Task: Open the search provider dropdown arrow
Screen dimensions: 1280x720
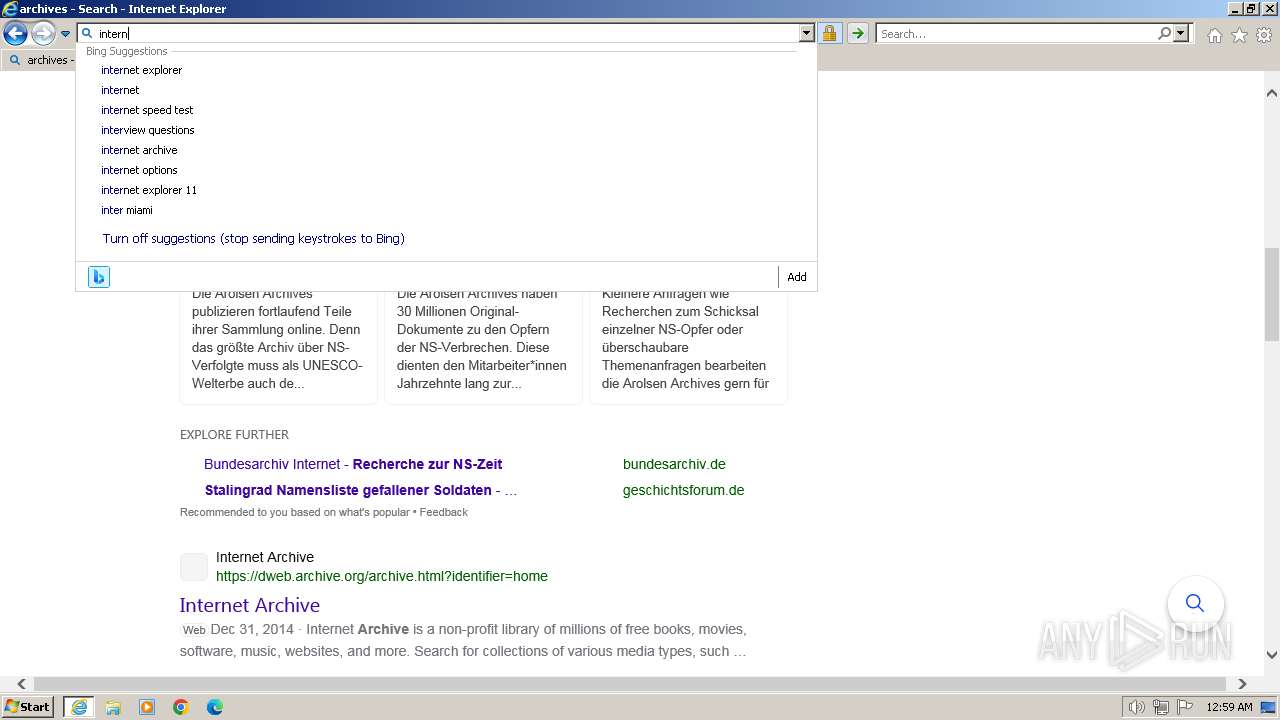Action: point(1181,33)
